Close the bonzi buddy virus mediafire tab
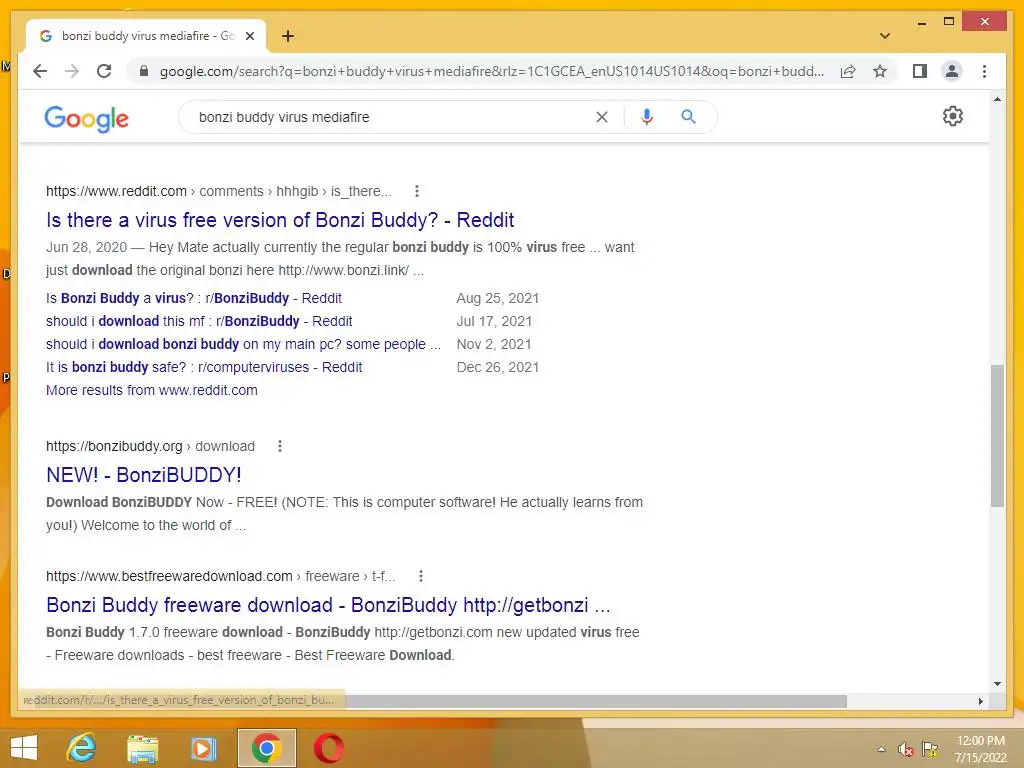The image size is (1024, 768). pos(249,36)
